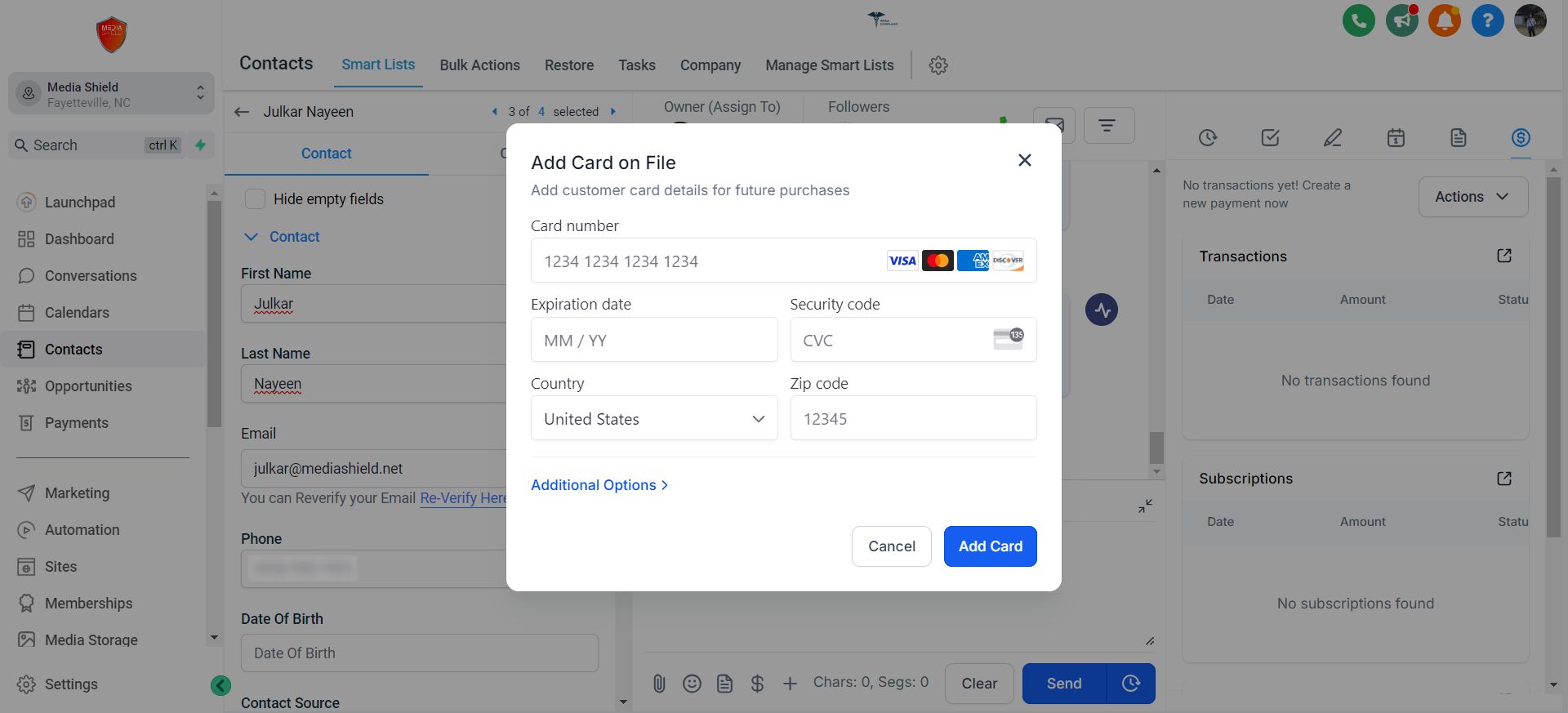
Task: Click the Expiration date field
Action: click(x=654, y=340)
